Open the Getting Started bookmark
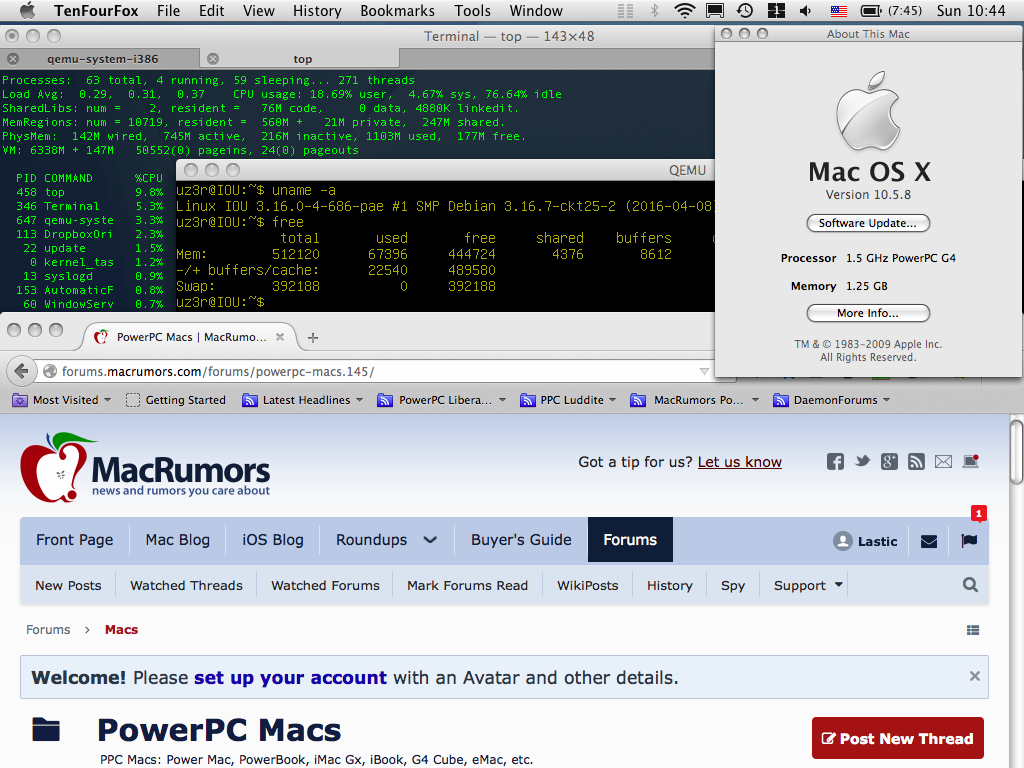 (x=176, y=400)
